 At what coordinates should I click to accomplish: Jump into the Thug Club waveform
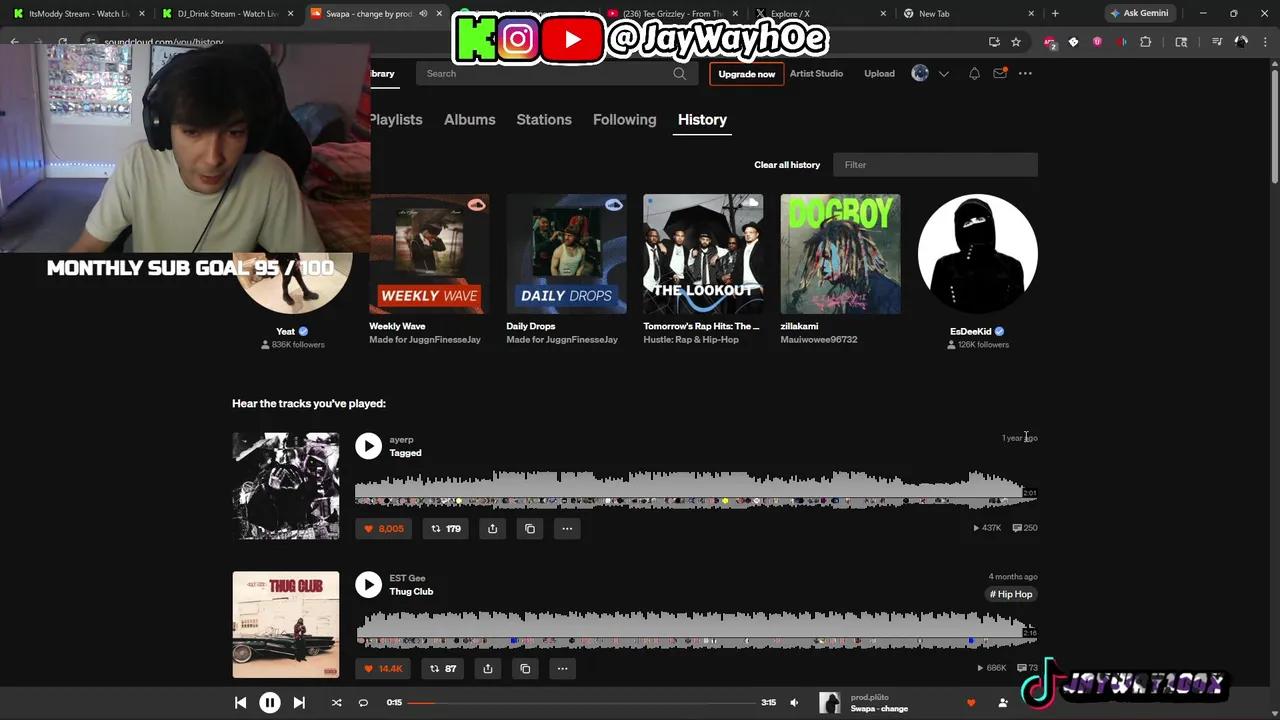[x=696, y=629]
